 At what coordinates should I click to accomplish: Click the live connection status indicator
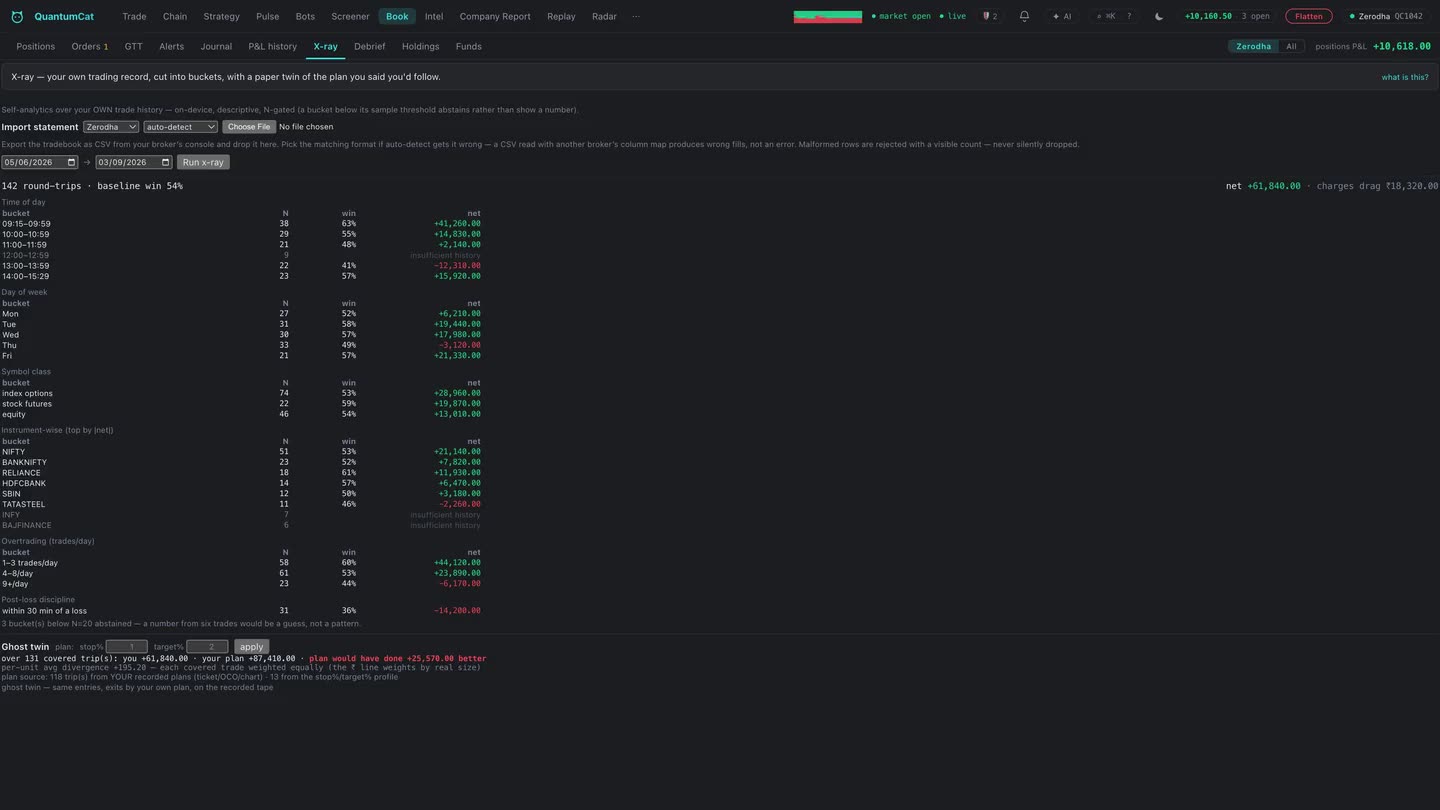pos(953,17)
